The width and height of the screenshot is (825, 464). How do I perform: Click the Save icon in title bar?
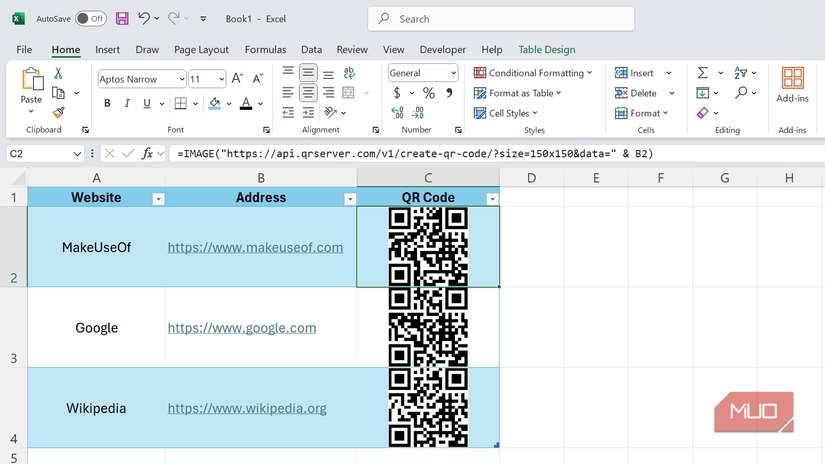[x=122, y=18]
